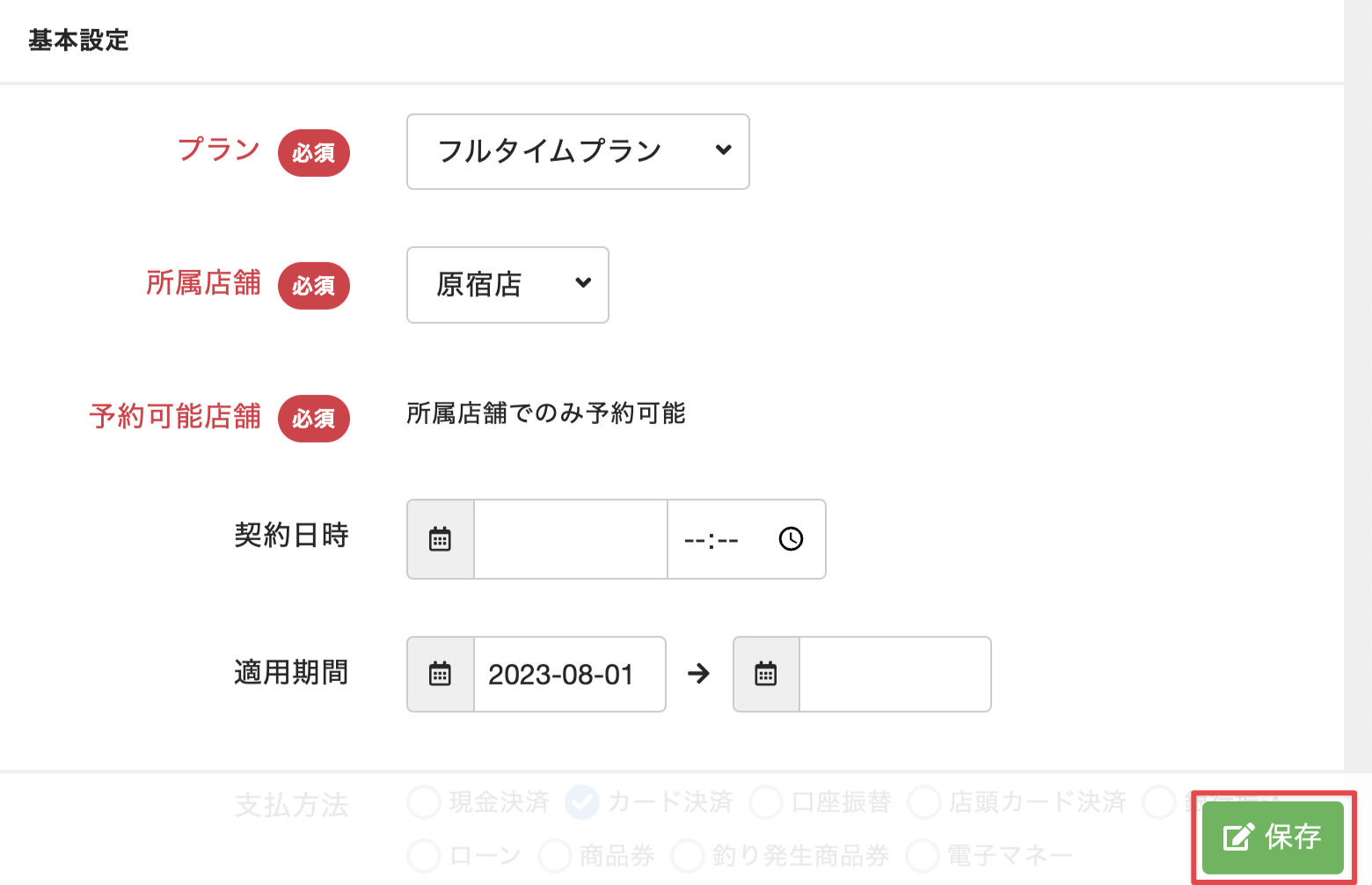
Task: Open the 原宿店 store dropdown
Action: 507,285
